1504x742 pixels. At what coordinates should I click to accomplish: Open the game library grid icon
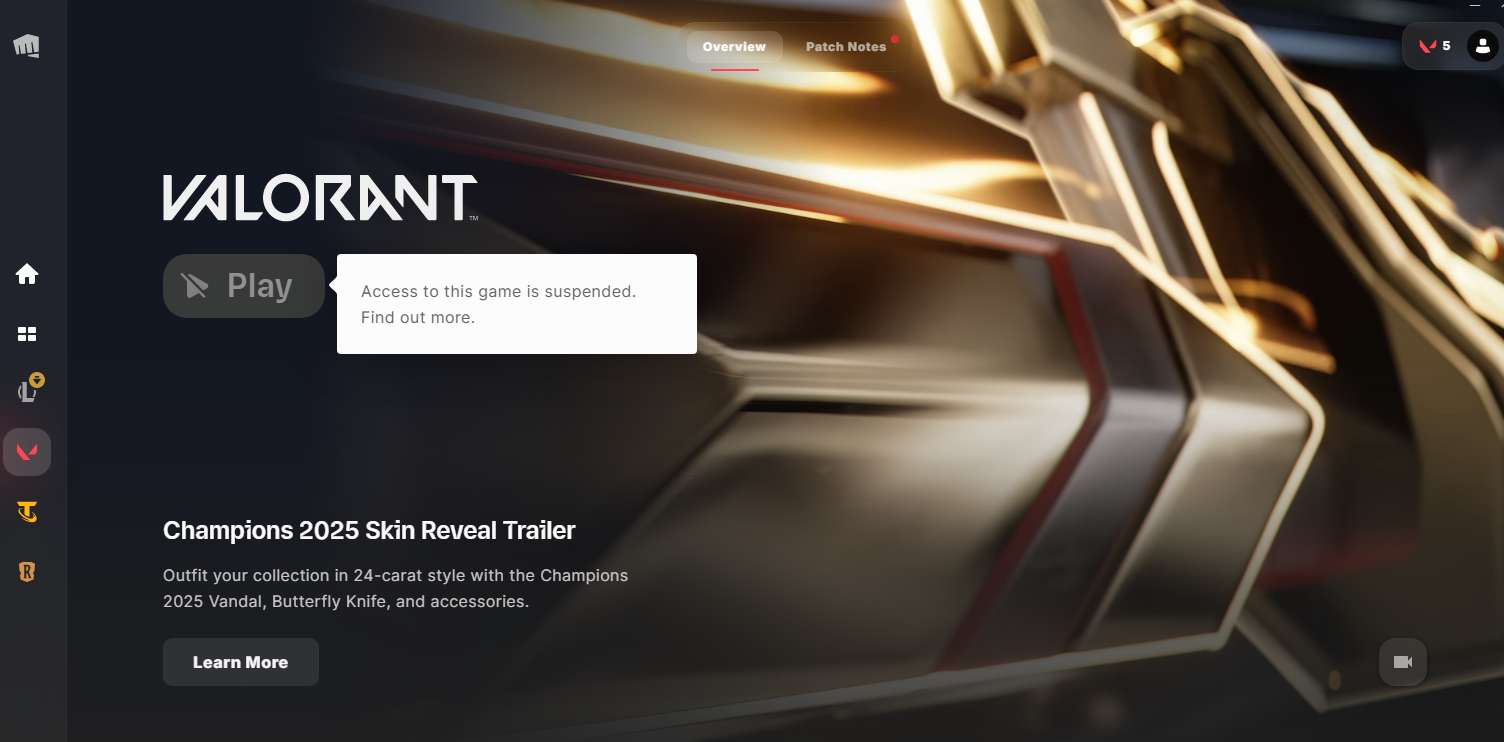pos(27,334)
